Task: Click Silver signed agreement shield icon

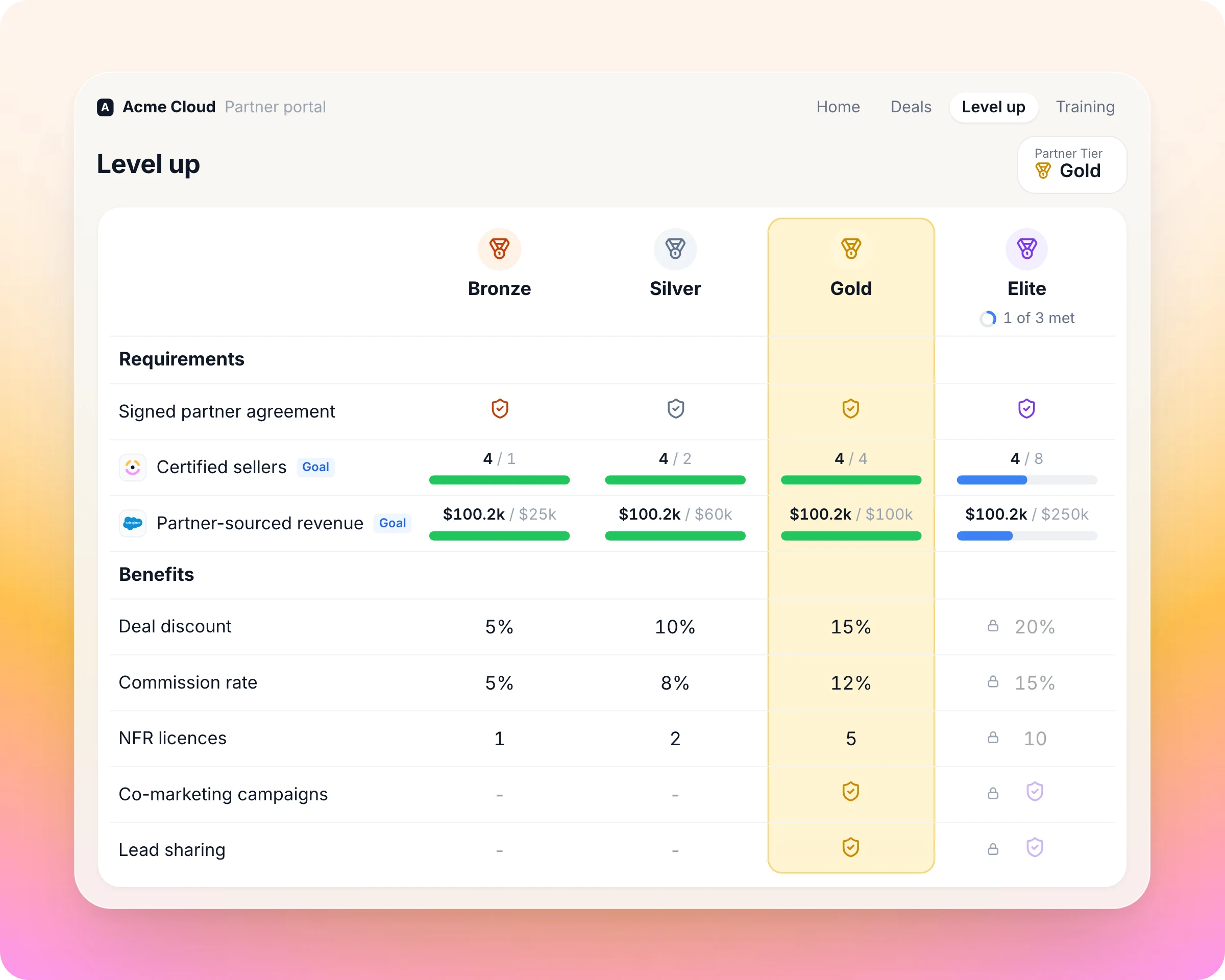Action: [x=676, y=409]
